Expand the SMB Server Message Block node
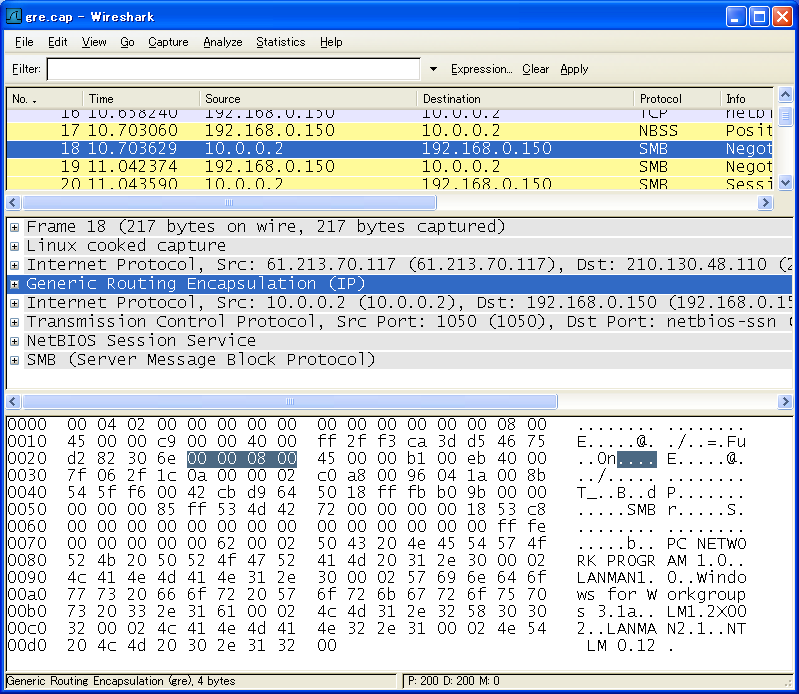The height and width of the screenshot is (694, 799). point(15,361)
